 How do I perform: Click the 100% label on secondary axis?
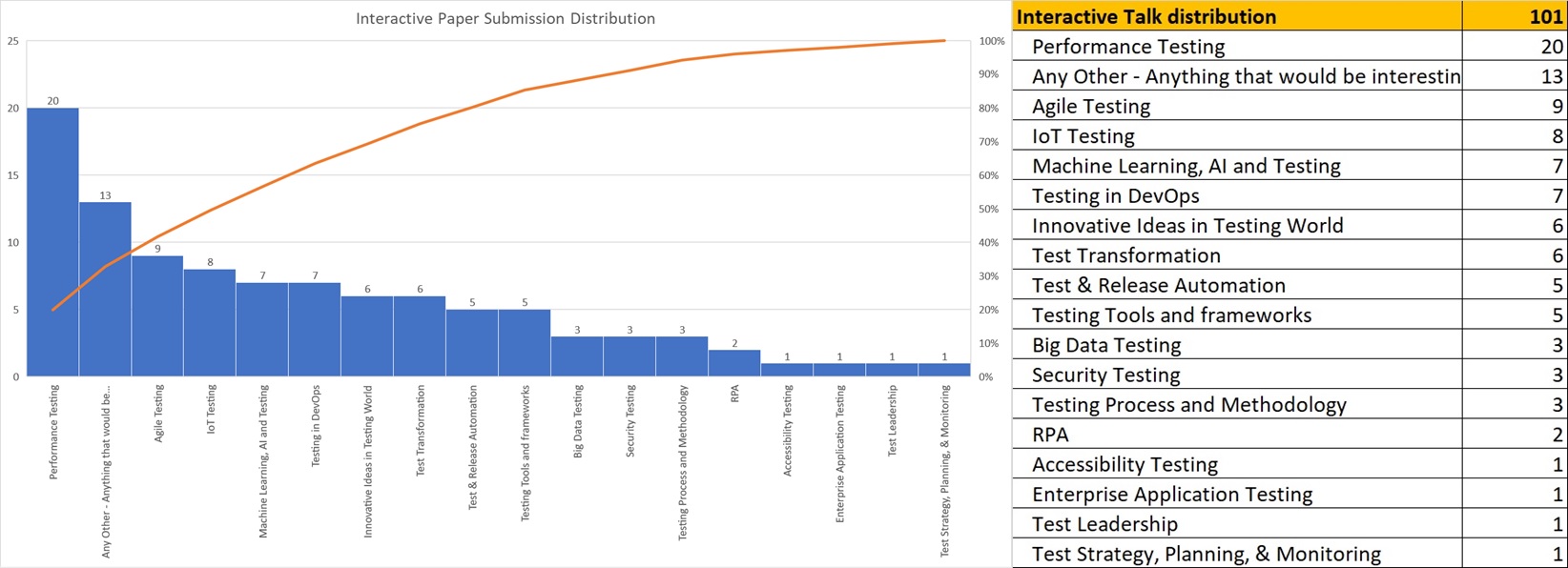click(x=992, y=41)
